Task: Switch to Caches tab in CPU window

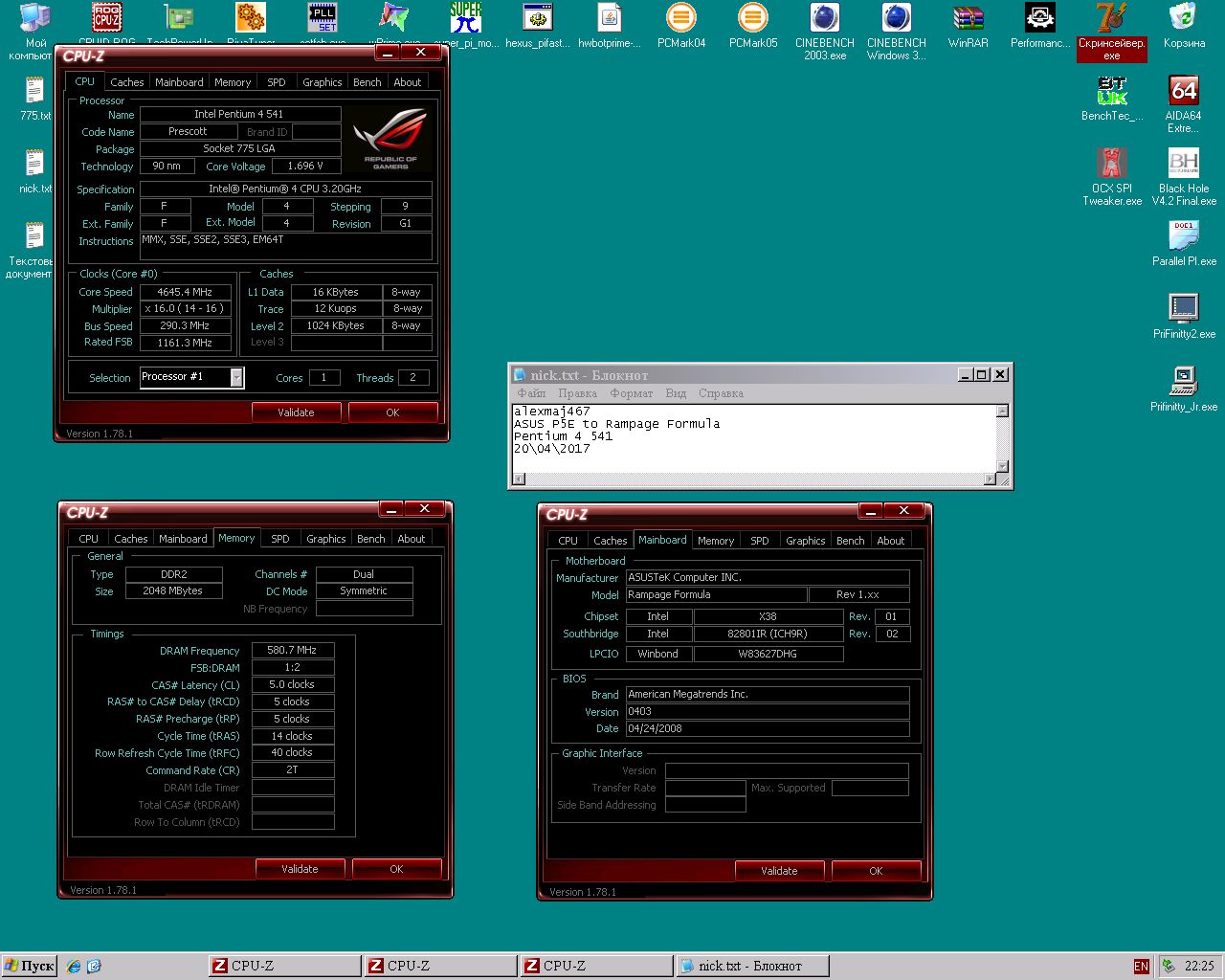Action: click(126, 82)
